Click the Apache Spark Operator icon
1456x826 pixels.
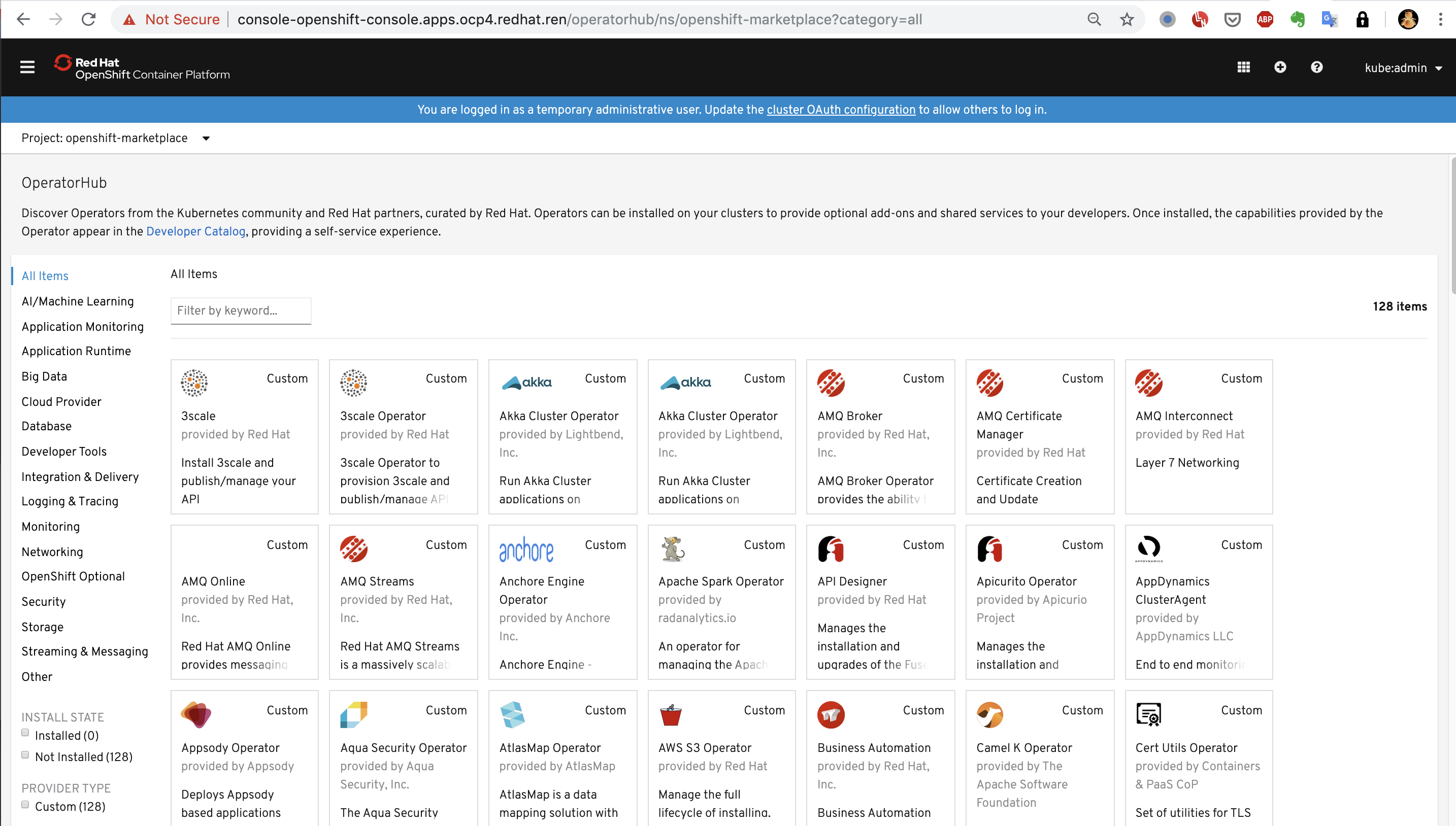(x=672, y=549)
